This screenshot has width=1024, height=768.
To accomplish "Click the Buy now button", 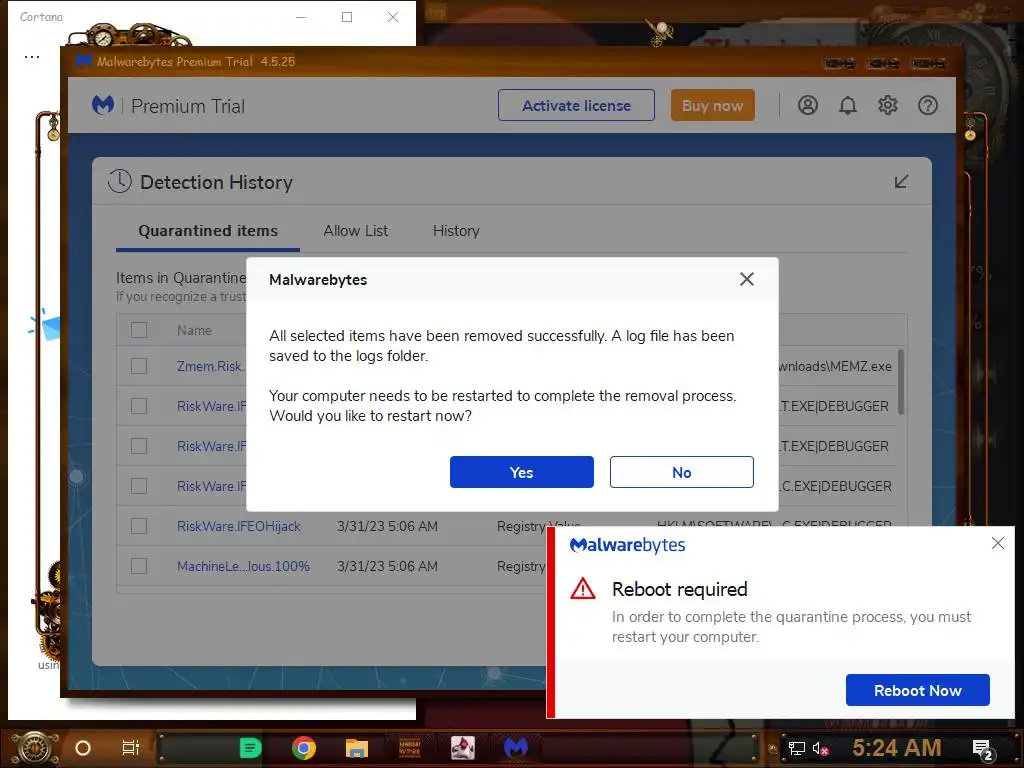I will (712, 105).
